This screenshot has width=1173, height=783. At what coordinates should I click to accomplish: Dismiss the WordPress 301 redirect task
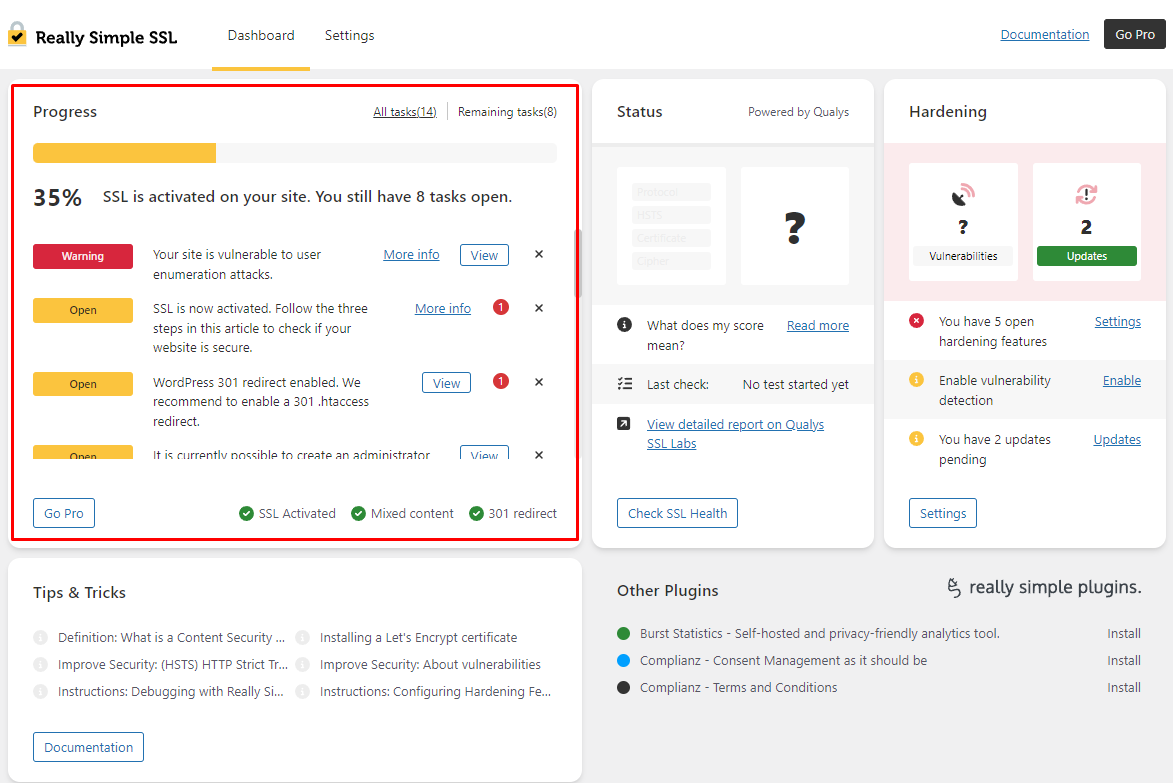click(x=539, y=382)
